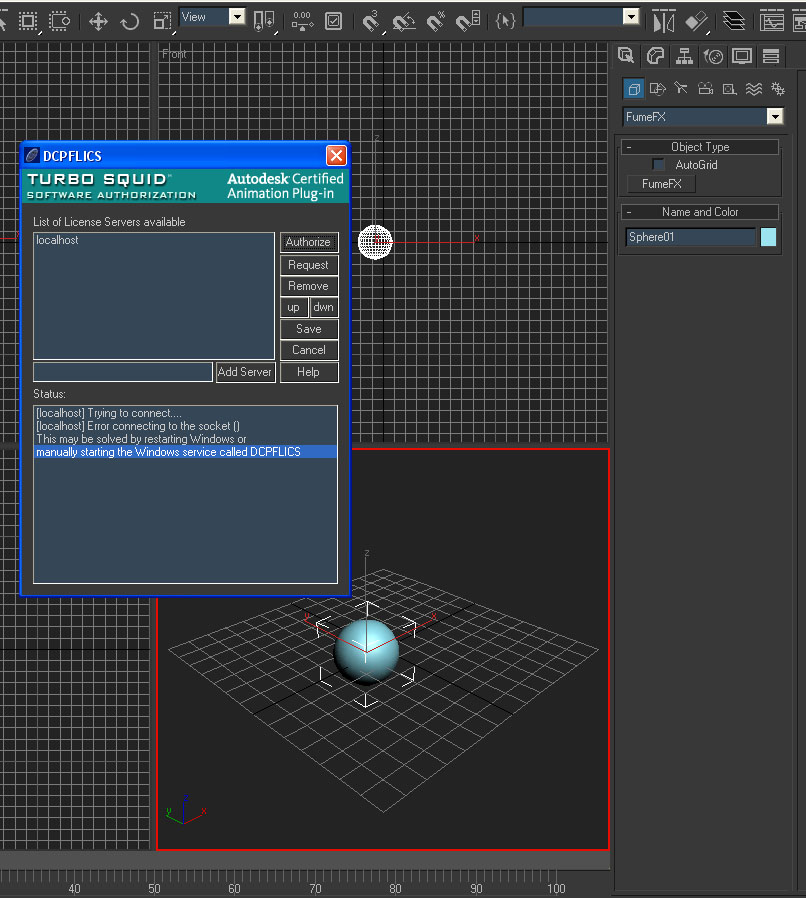Click the FumeFX object type button
Viewport: 806px width, 898px height.
tap(662, 184)
